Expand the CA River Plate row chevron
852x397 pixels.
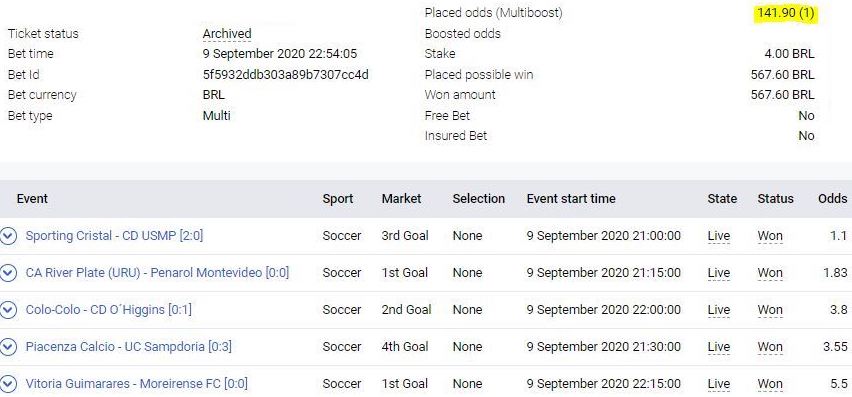click(x=8, y=273)
